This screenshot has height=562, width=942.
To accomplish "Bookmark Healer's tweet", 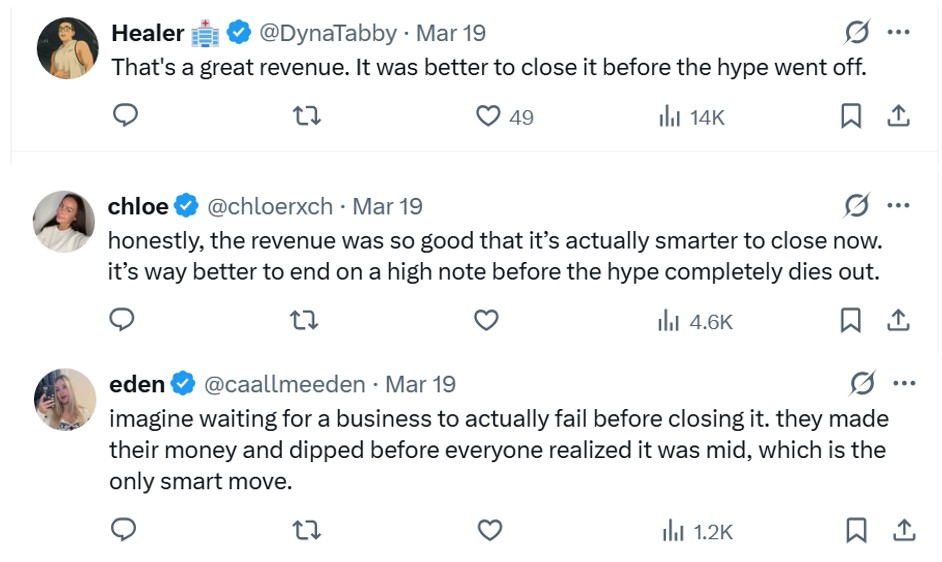I will pyautogui.click(x=850, y=116).
